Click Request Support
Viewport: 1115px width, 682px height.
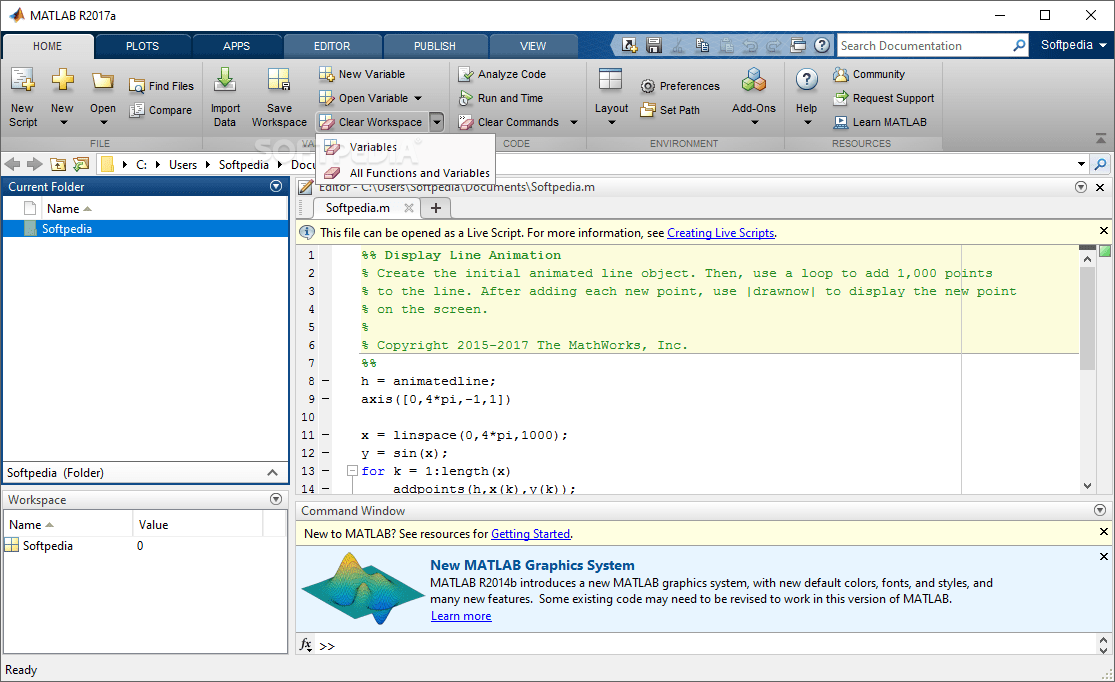pyautogui.click(x=884, y=98)
